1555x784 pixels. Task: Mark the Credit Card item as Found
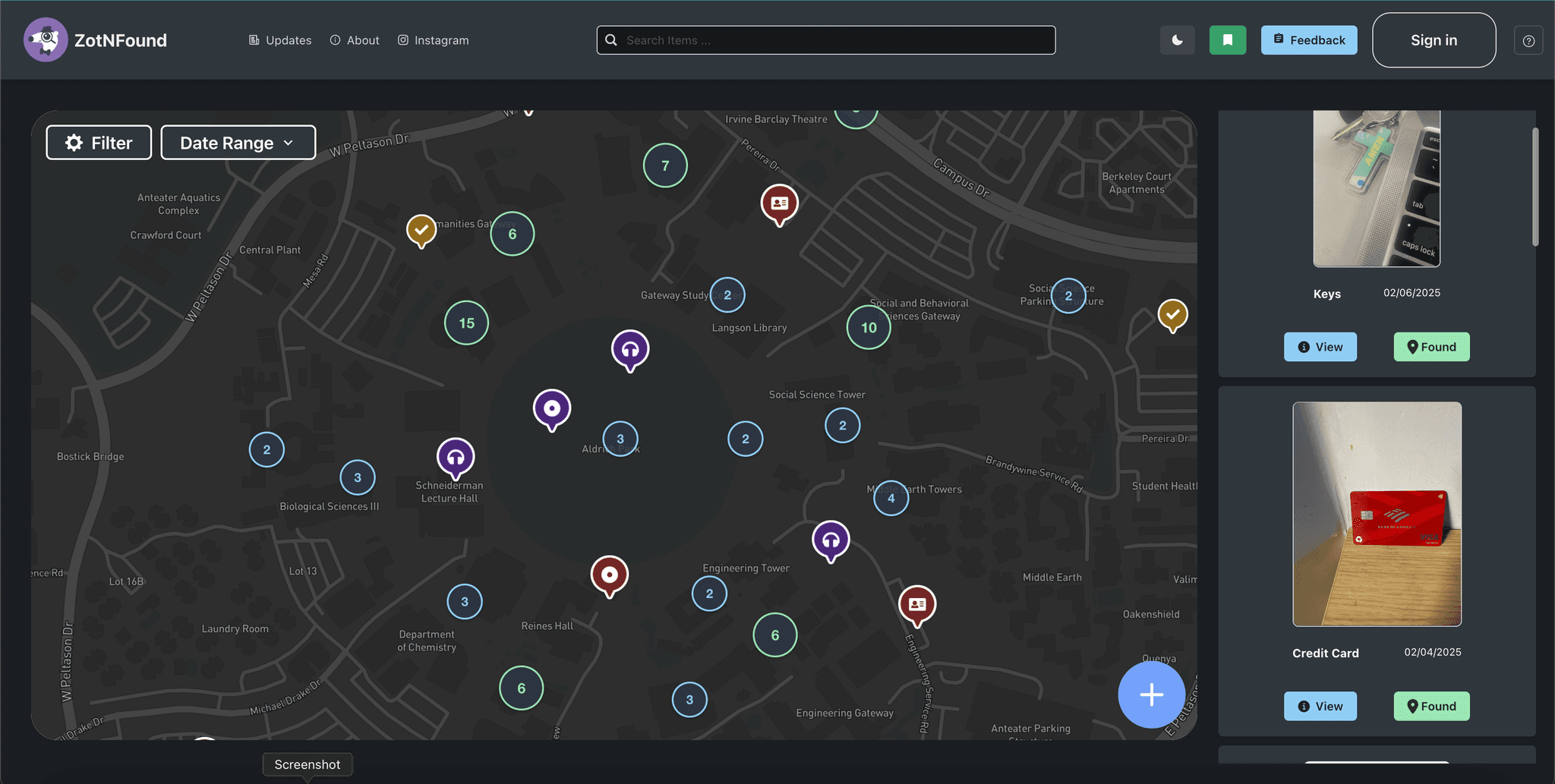coord(1431,706)
